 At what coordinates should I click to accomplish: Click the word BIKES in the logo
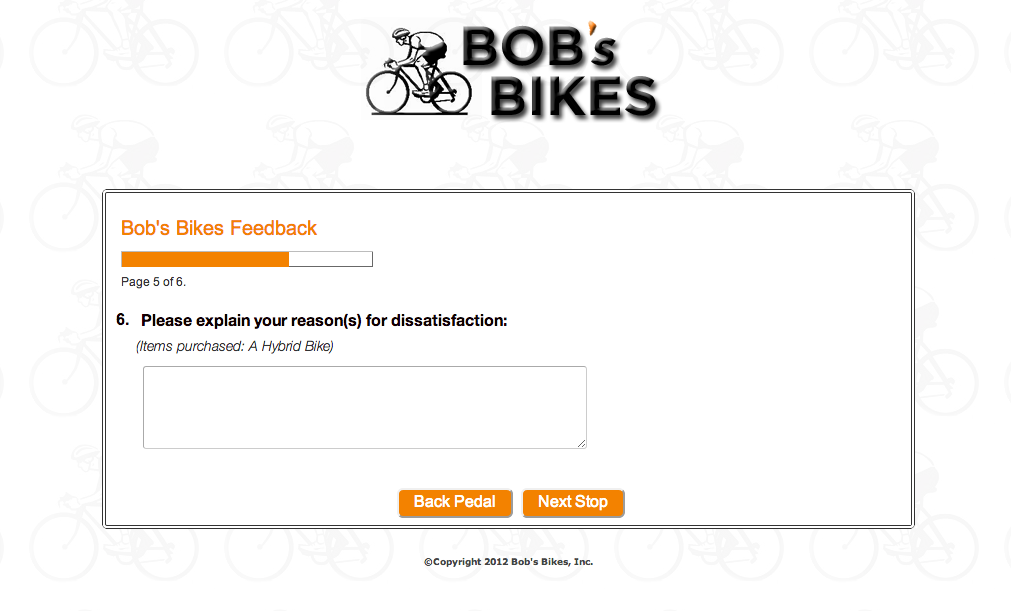[573, 97]
